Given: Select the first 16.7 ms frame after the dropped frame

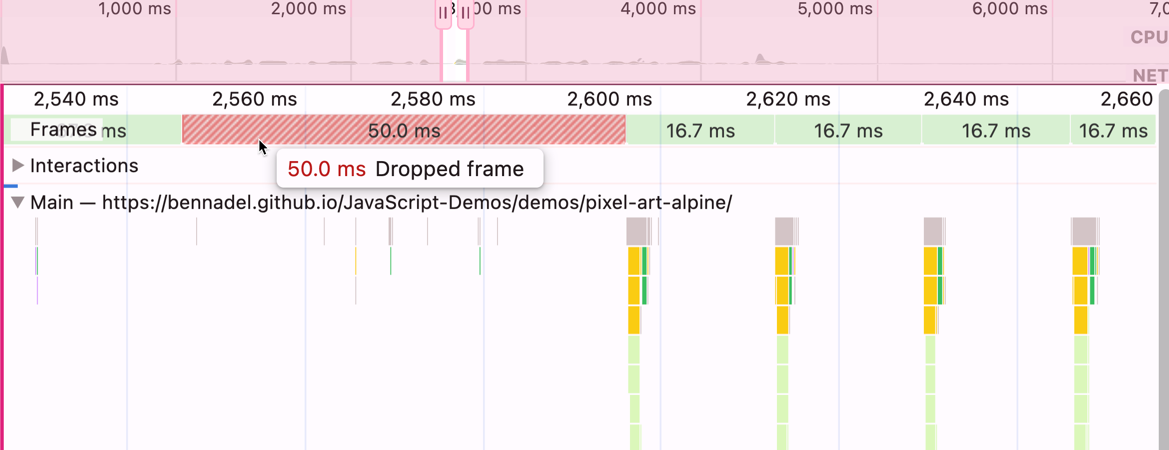Looking at the screenshot, I should click(x=700, y=130).
